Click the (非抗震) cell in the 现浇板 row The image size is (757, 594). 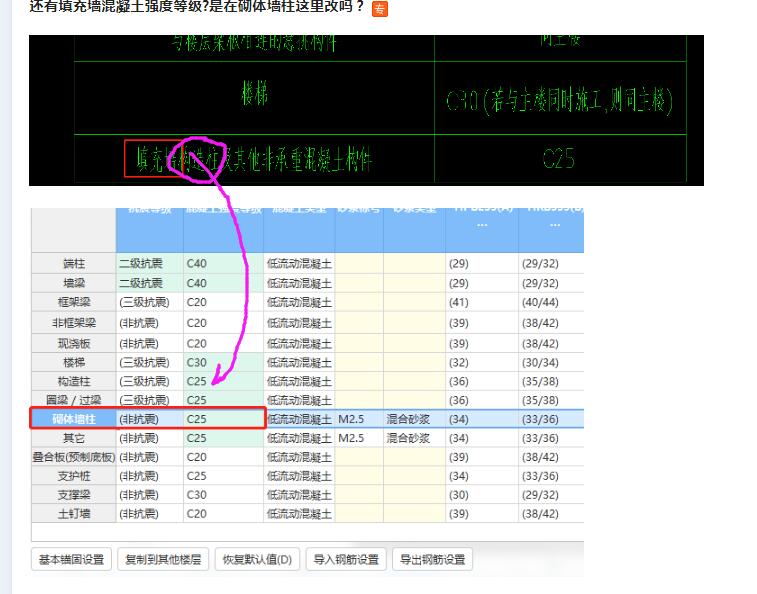150,343
